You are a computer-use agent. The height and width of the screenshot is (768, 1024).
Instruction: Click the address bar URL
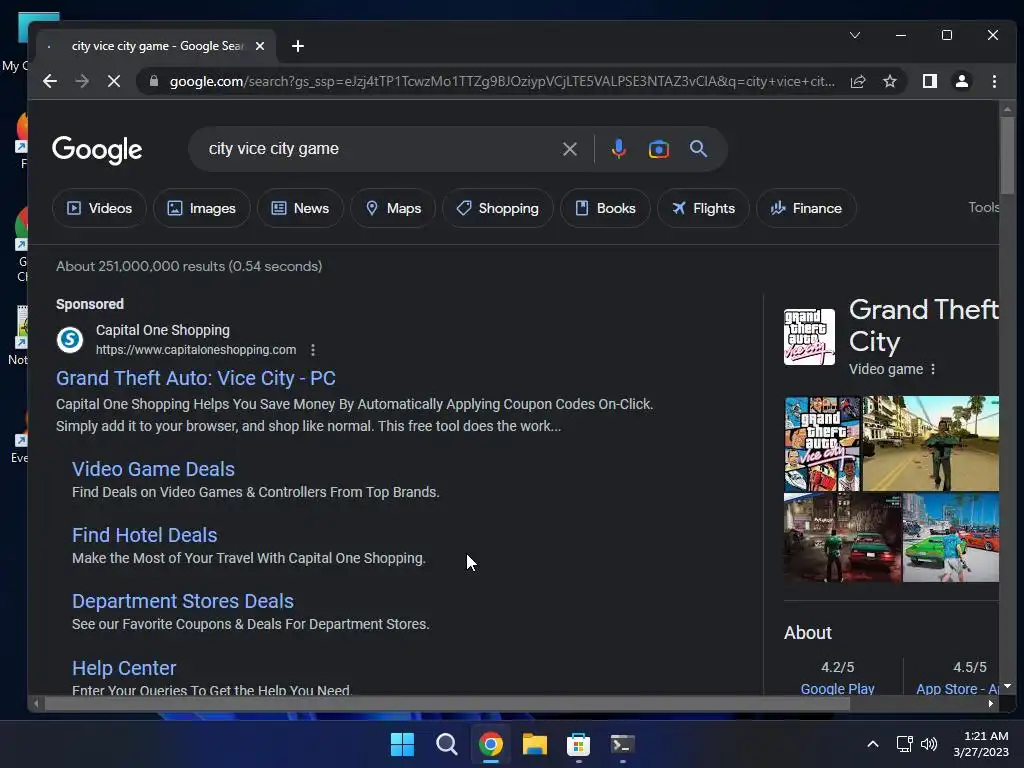point(502,81)
